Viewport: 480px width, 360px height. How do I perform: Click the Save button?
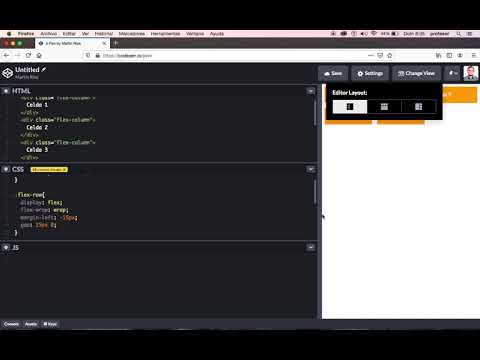[x=333, y=73]
